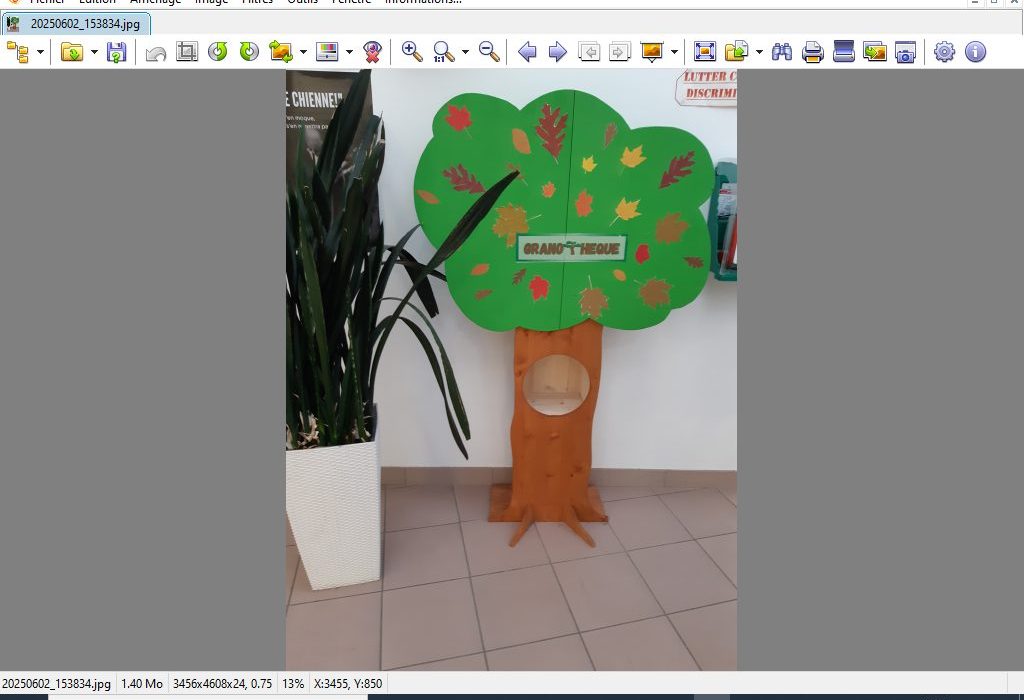Click the screen capture camera icon
The width and height of the screenshot is (1024, 700).
pos(905,52)
